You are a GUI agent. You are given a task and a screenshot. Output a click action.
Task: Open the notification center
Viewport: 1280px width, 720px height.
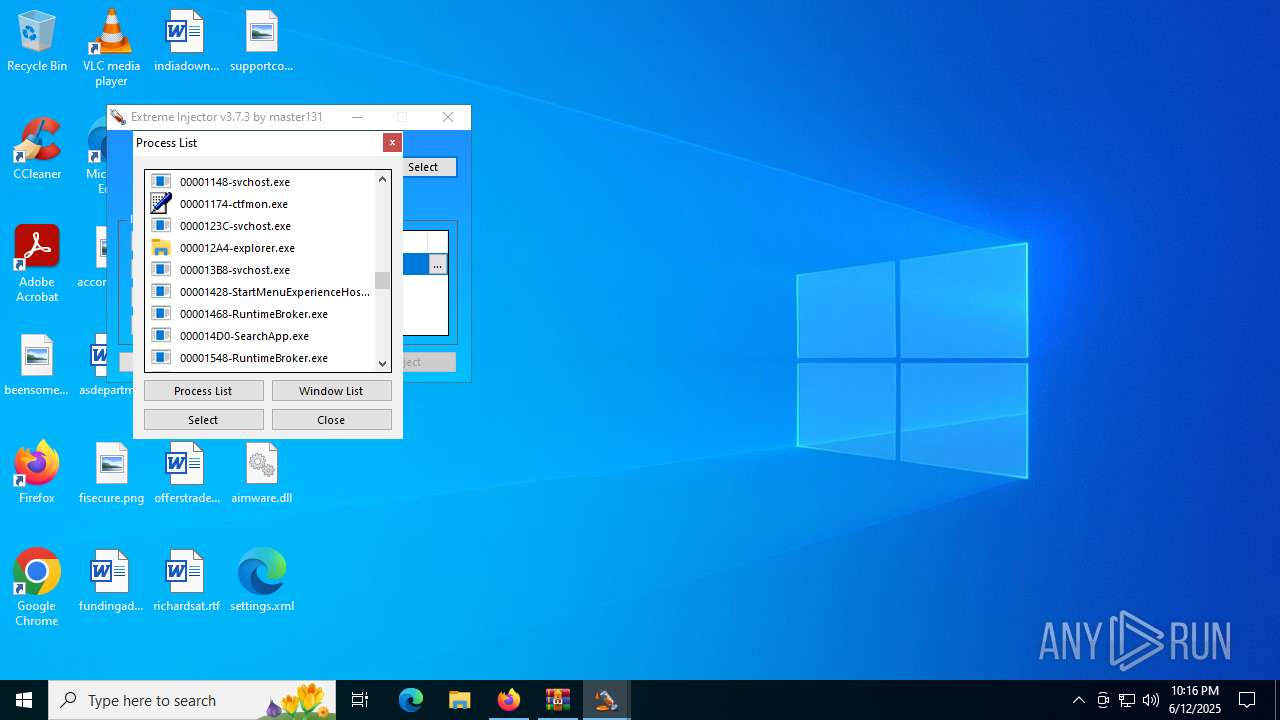point(1248,700)
